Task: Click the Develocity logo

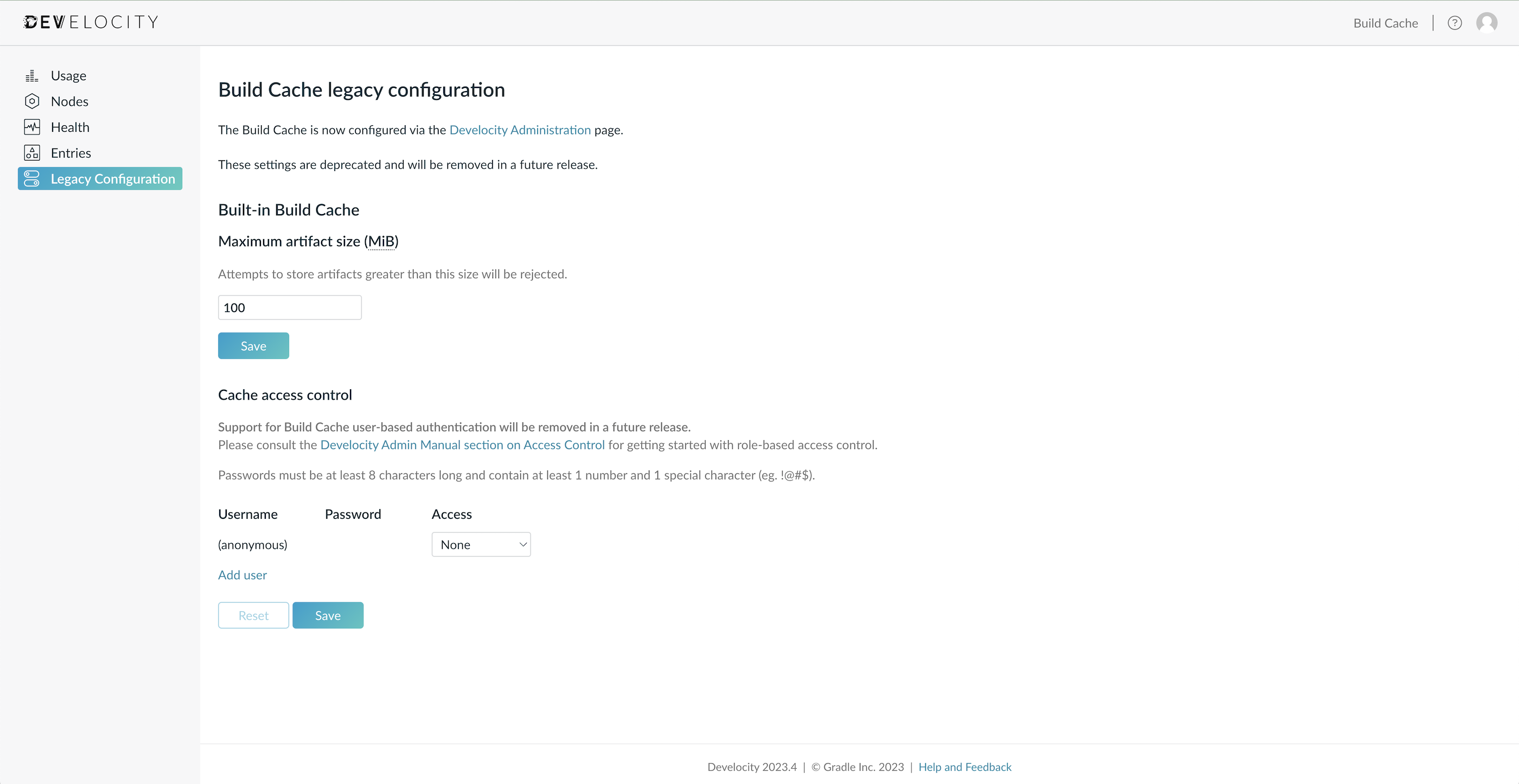Action: tap(91, 22)
